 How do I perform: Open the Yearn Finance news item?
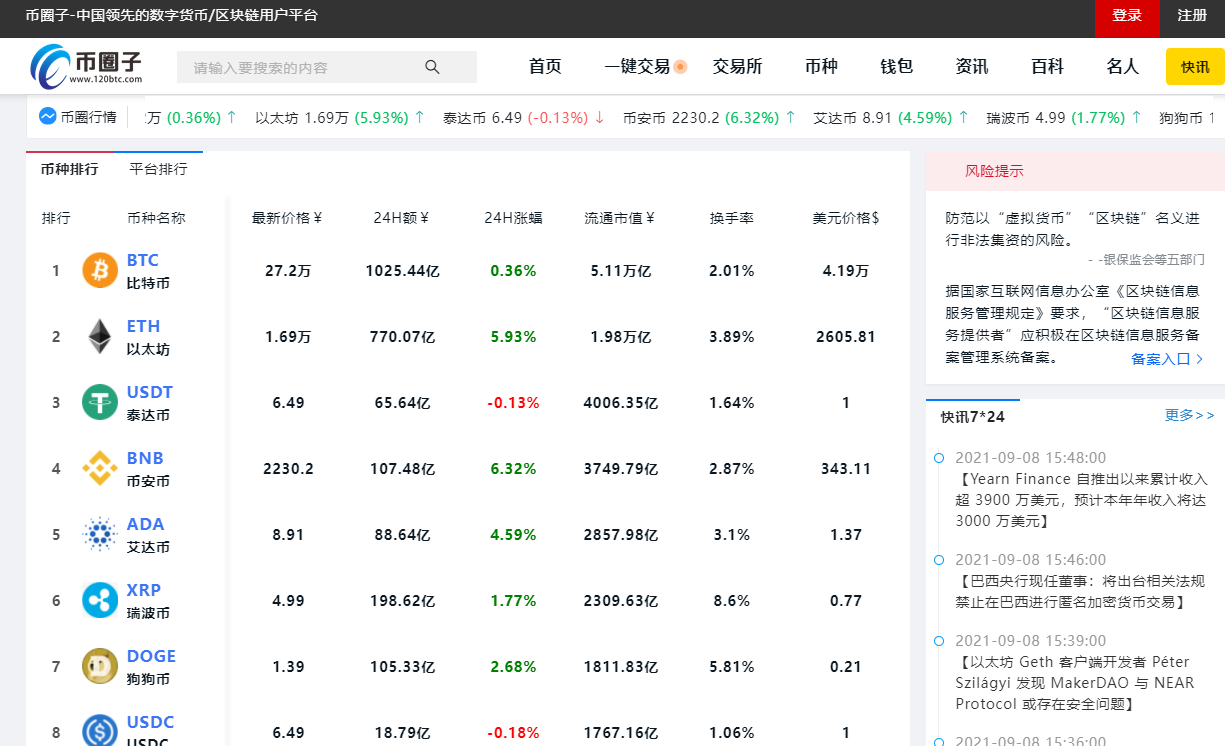pos(1083,500)
